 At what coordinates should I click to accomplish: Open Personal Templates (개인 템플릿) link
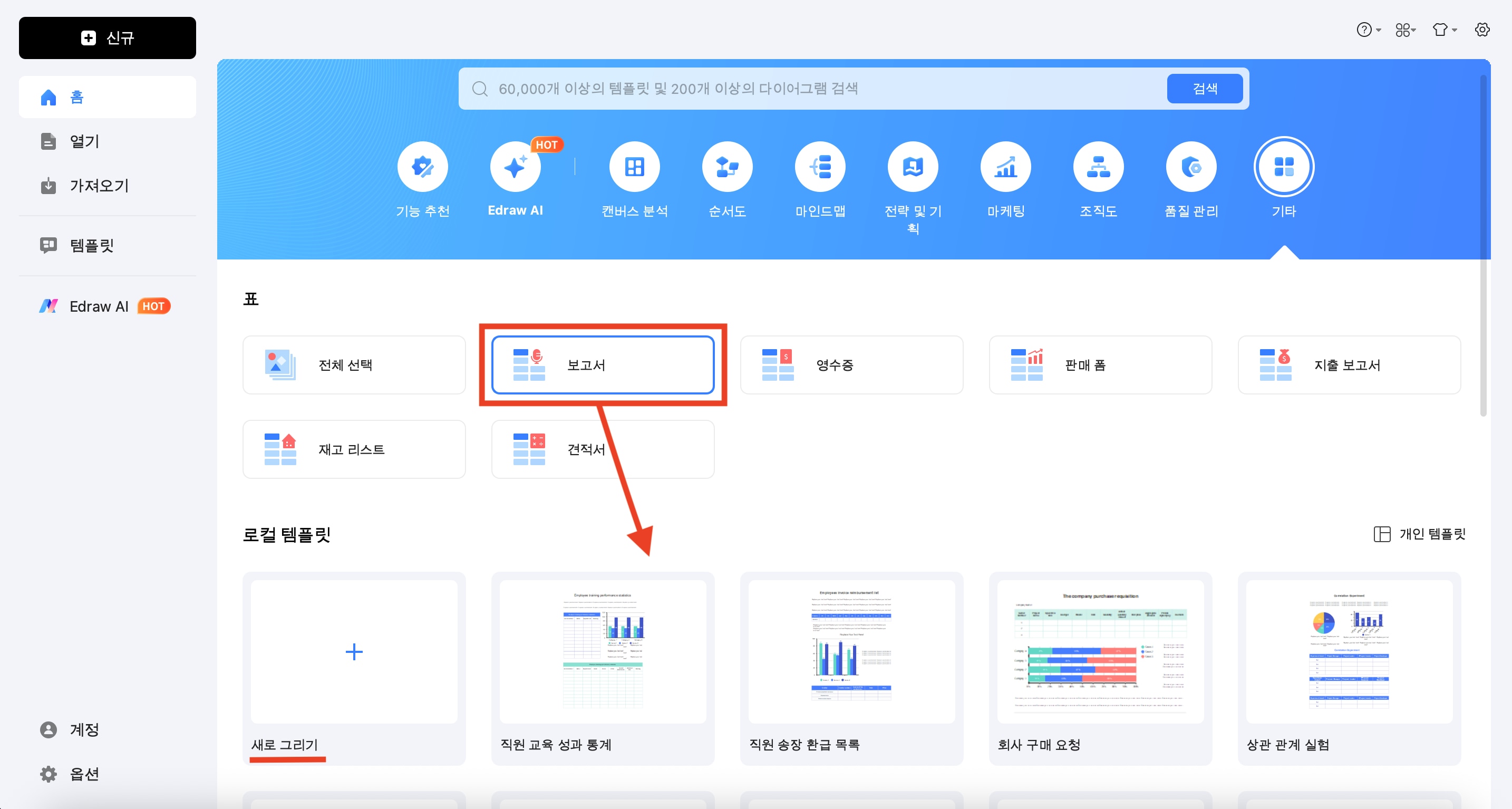(1420, 534)
